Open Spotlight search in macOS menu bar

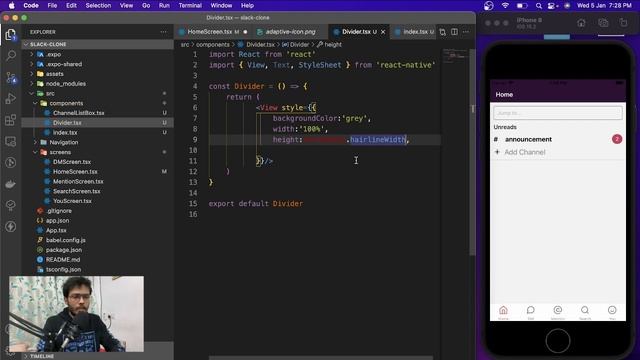coord(539,6)
